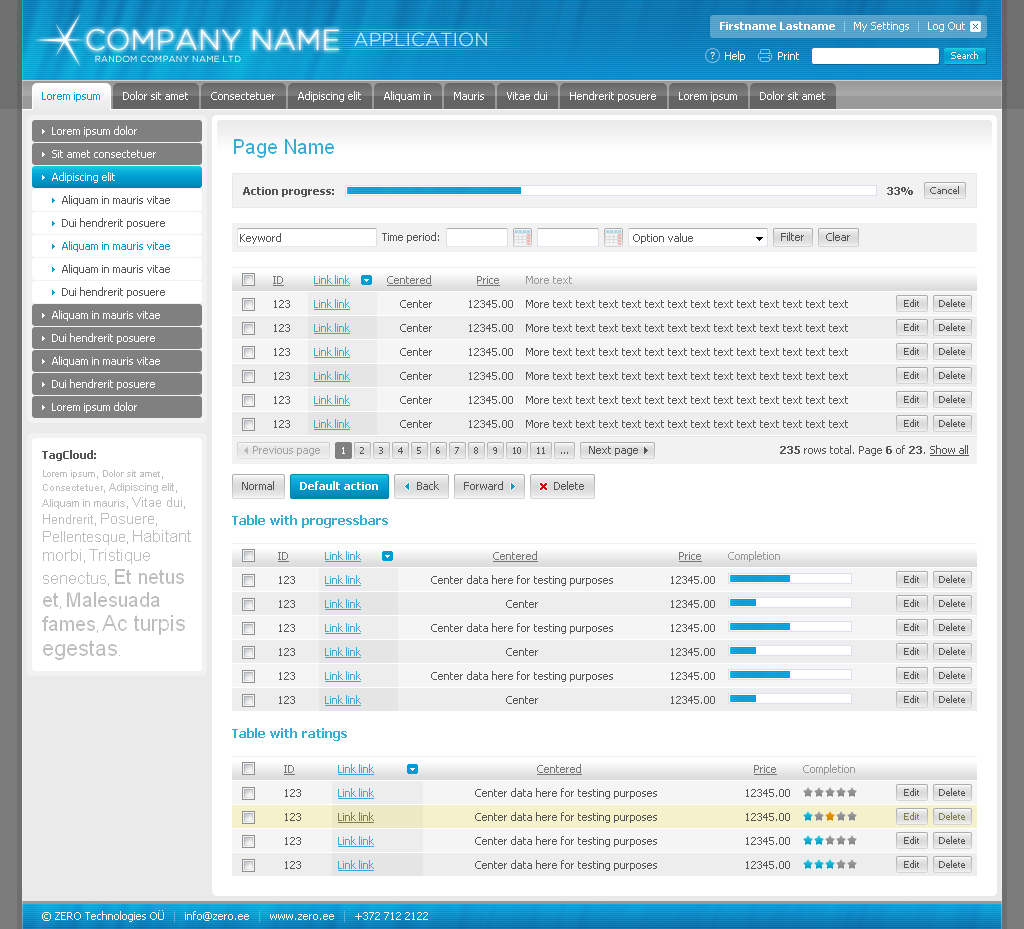1024x929 pixels.
Task: Click the ellipsis pagination button
Action: [564, 450]
